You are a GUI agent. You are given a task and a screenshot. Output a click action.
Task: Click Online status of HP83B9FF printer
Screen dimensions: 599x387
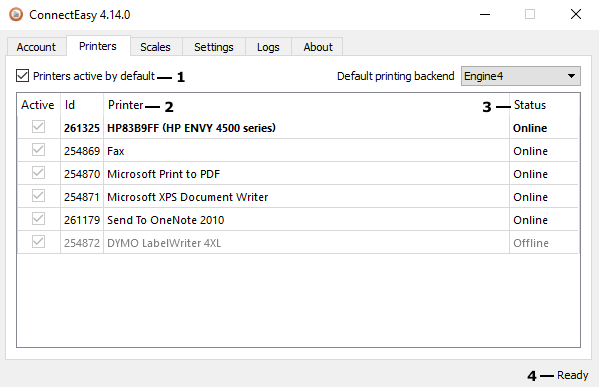pyautogui.click(x=530, y=128)
